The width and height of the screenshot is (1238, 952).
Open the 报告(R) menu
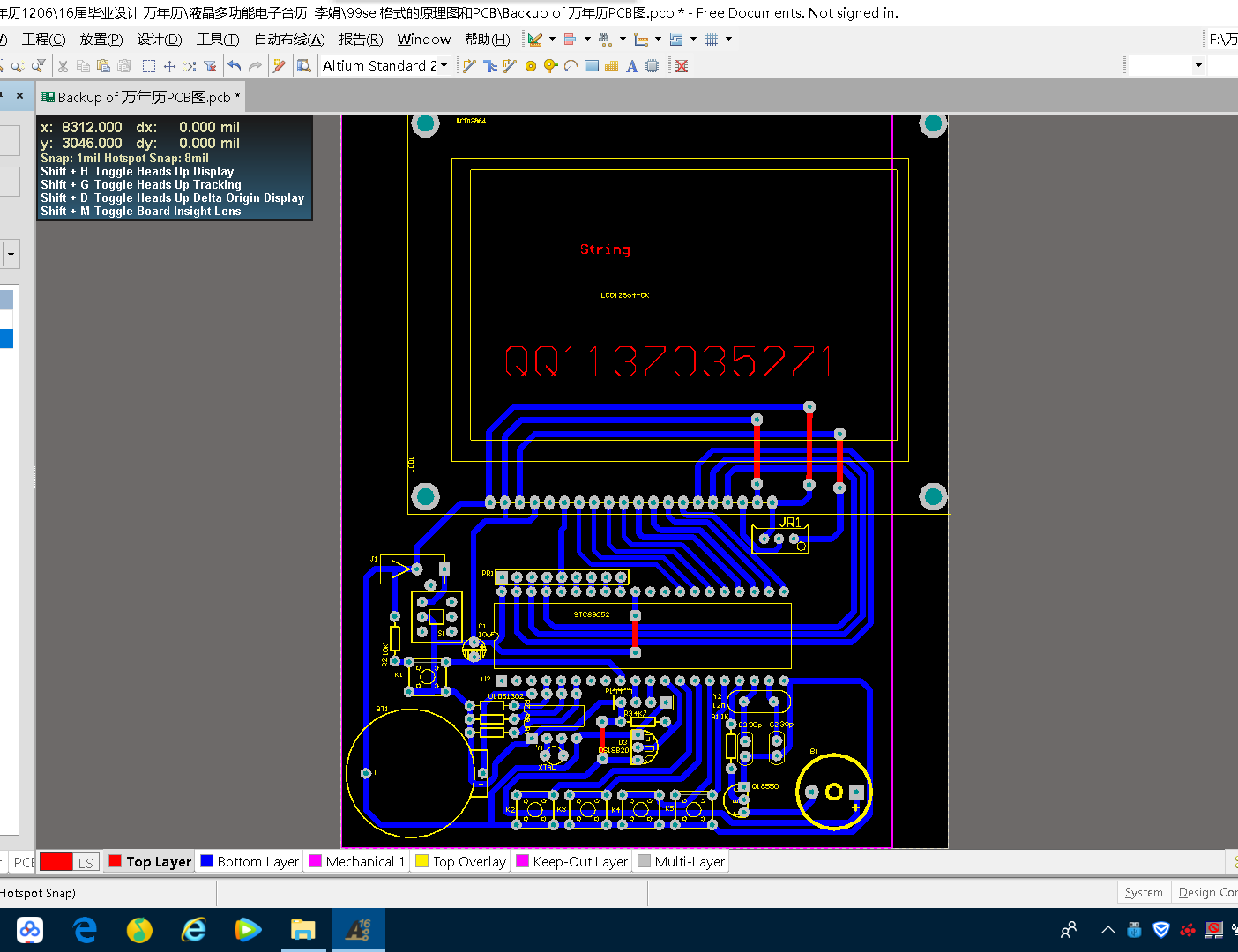pos(361,40)
